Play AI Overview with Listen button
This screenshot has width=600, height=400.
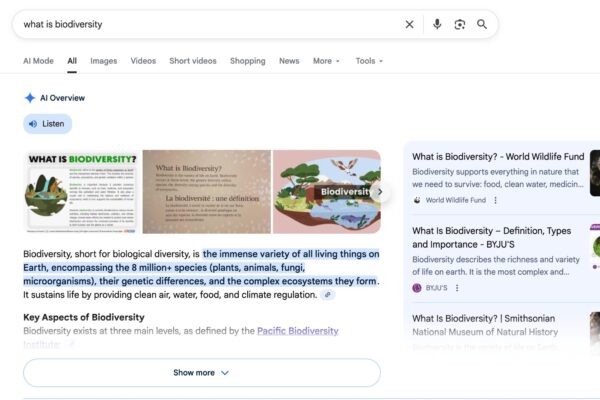tap(47, 124)
